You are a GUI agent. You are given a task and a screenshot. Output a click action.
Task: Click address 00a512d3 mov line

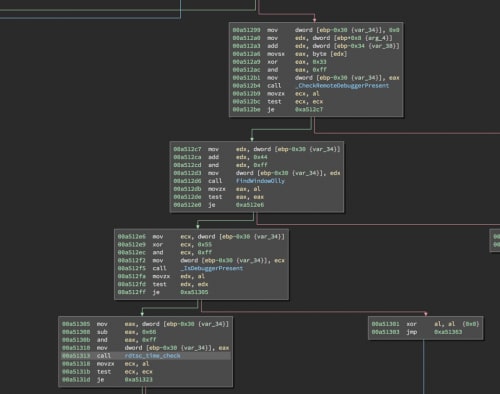click(187, 173)
